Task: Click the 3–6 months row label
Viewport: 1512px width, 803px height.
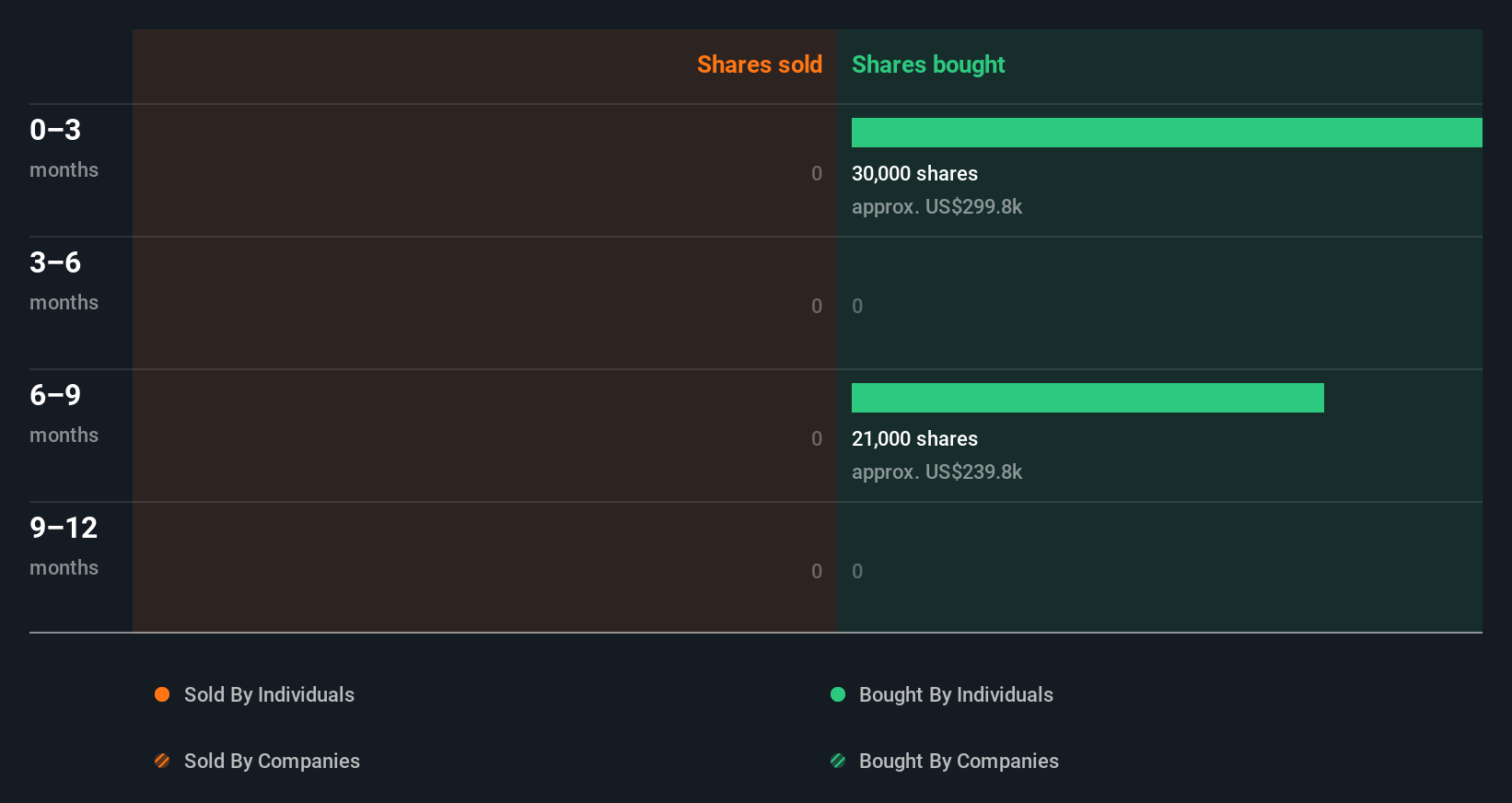Action: (64, 281)
